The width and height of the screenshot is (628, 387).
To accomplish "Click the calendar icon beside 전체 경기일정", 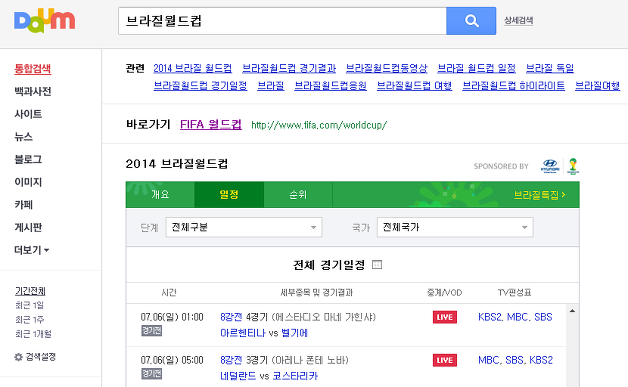I will coord(377,265).
